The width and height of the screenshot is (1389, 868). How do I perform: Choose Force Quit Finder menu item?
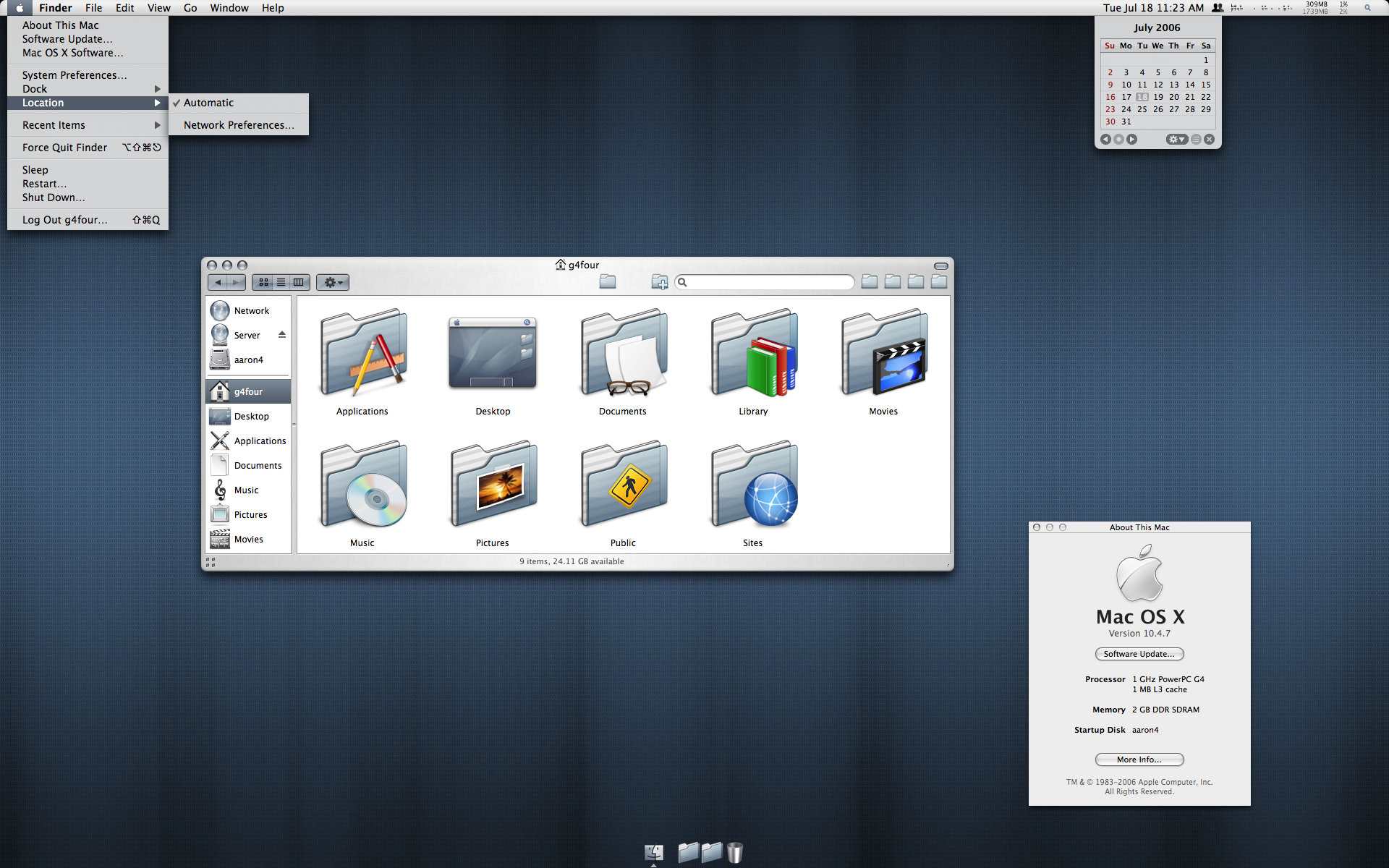pyautogui.click(x=88, y=148)
